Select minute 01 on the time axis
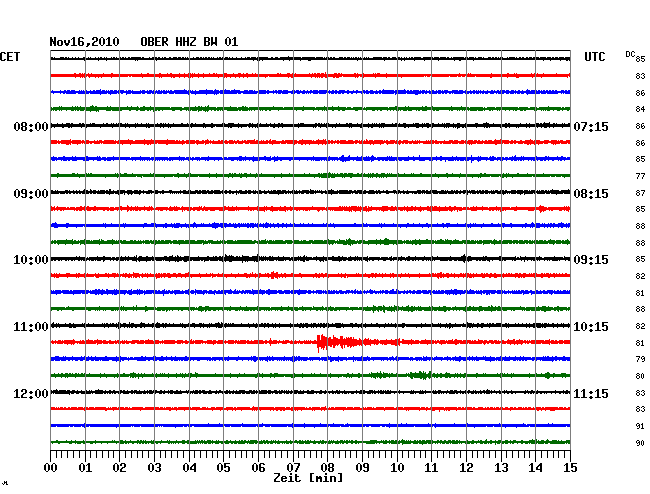 tap(85, 468)
